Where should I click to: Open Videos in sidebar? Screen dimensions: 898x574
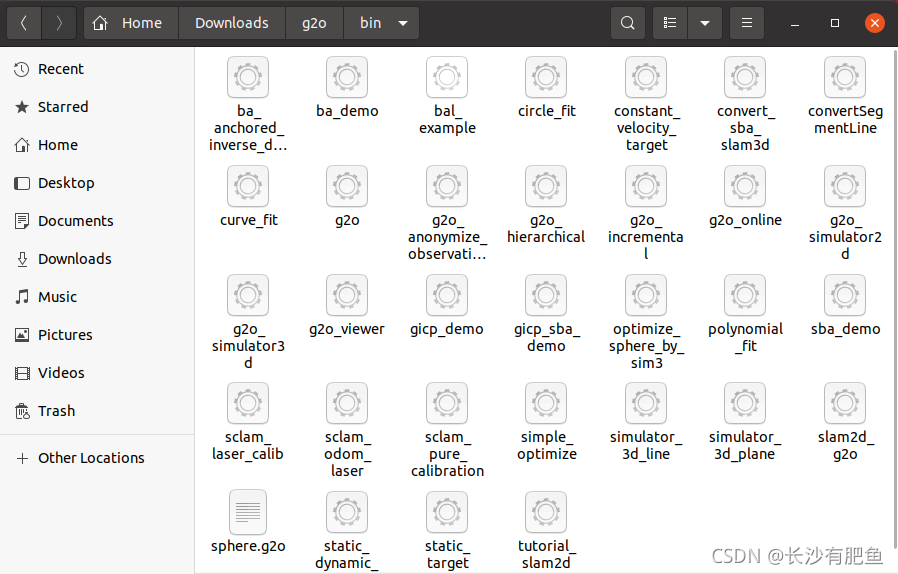click(97, 373)
